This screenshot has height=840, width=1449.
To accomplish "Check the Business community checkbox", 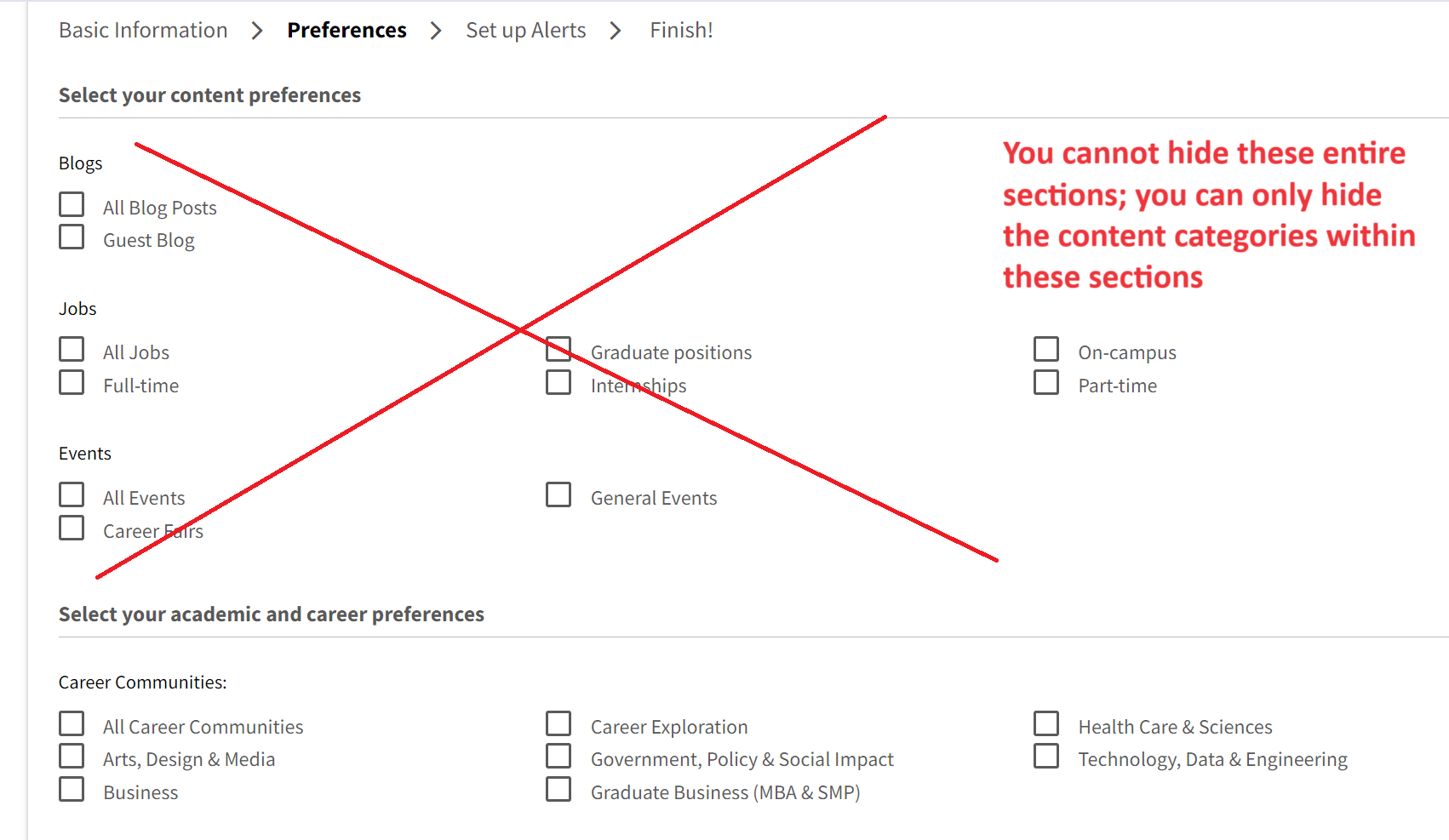I will point(72,790).
